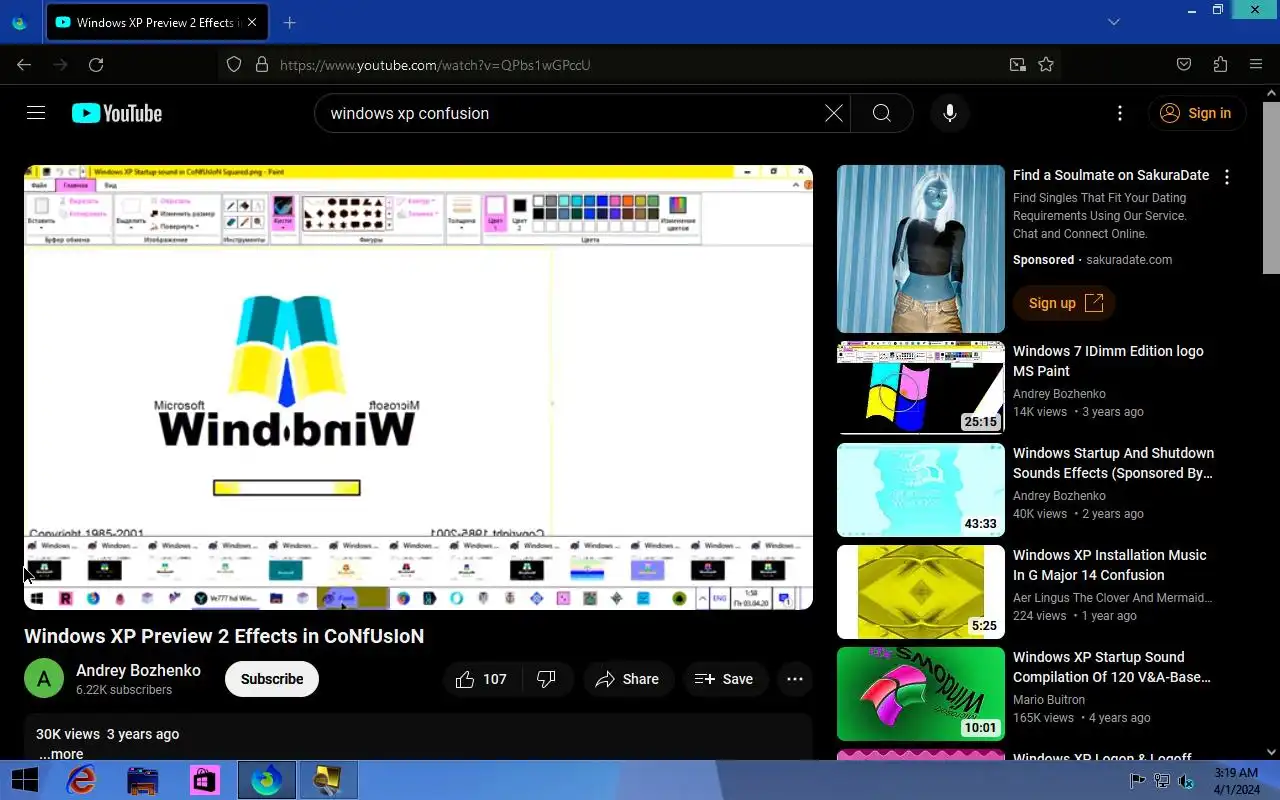Go back with the browser back arrow
Viewport: 1280px width, 800px height.
(24, 64)
